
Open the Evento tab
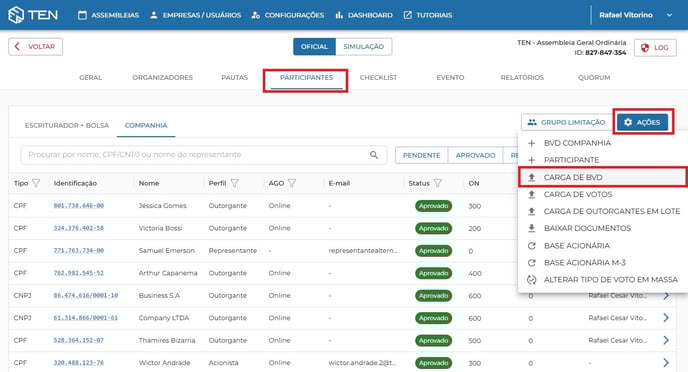coord(450,78)
